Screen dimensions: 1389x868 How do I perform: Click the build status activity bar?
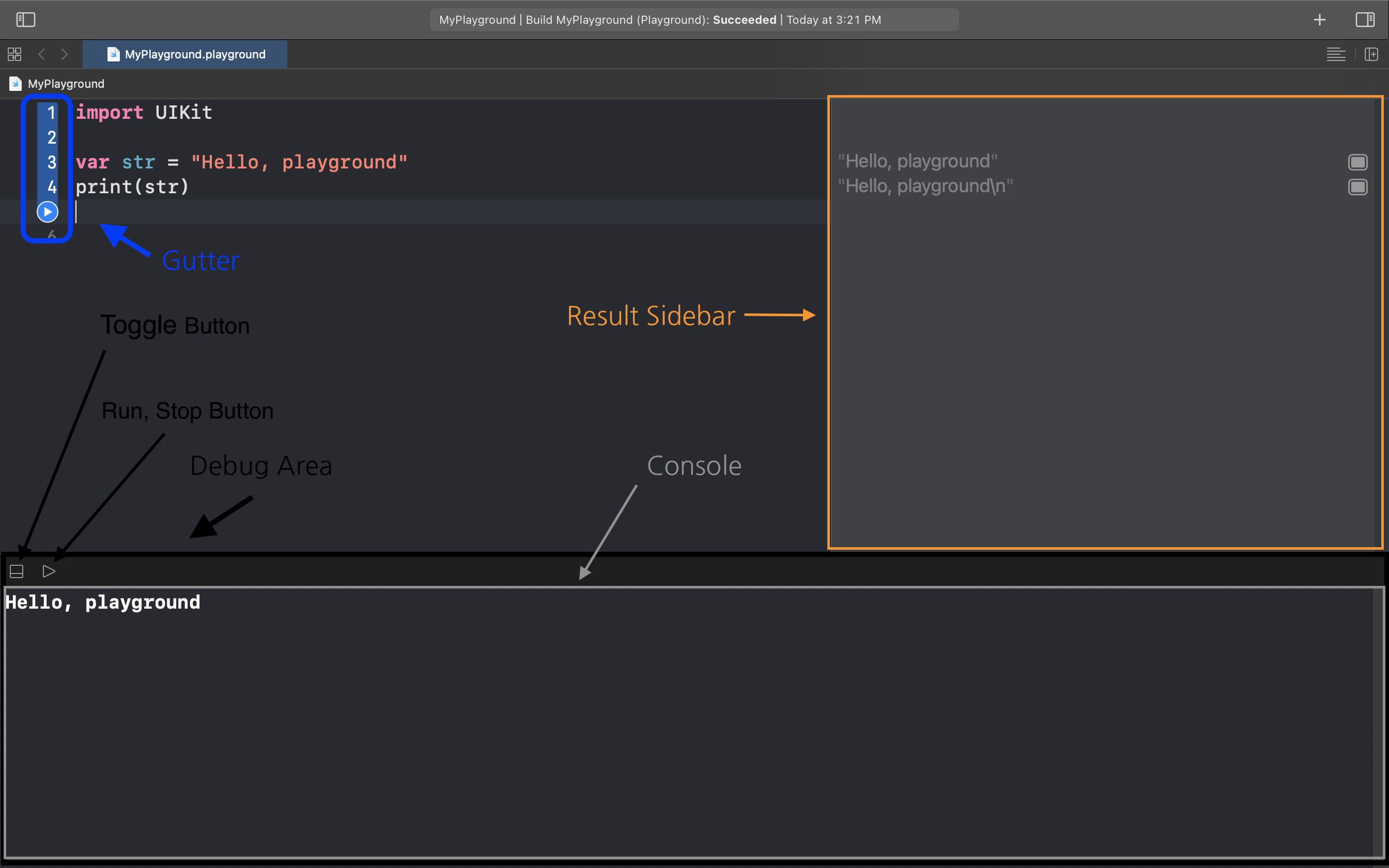click(693, 20)
